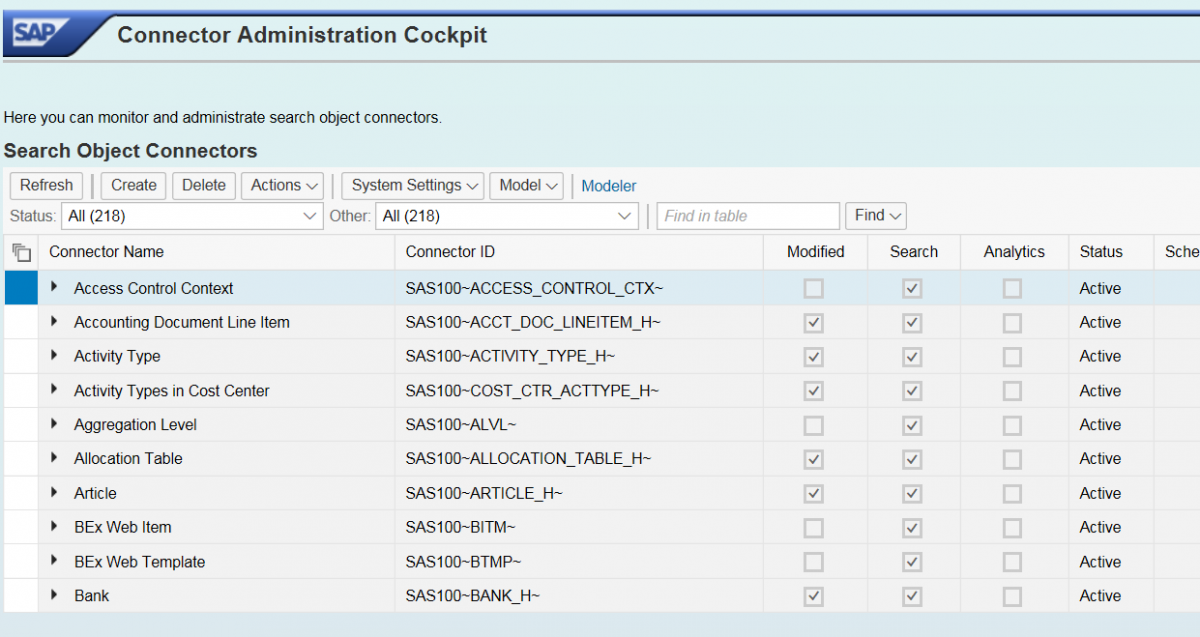Screen dimensions: 1200x637
Task: Disable Search for BEx Web Template
Action: coord(912,561)
